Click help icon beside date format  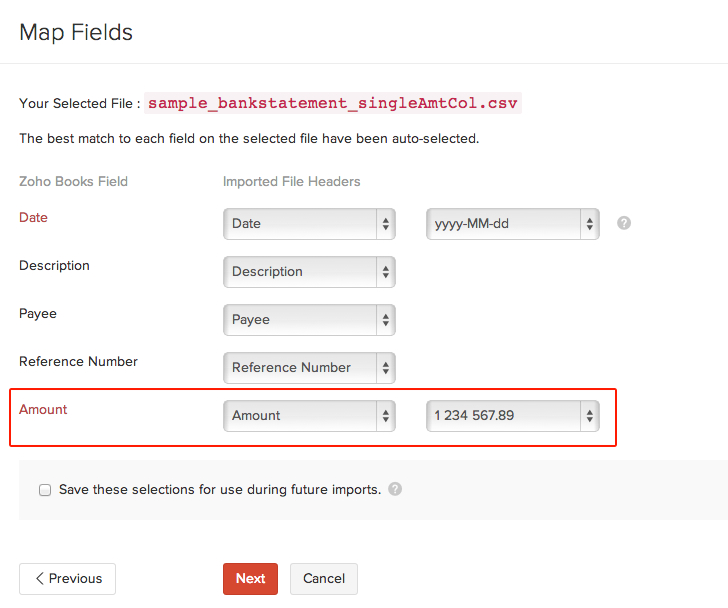(624, 223)
